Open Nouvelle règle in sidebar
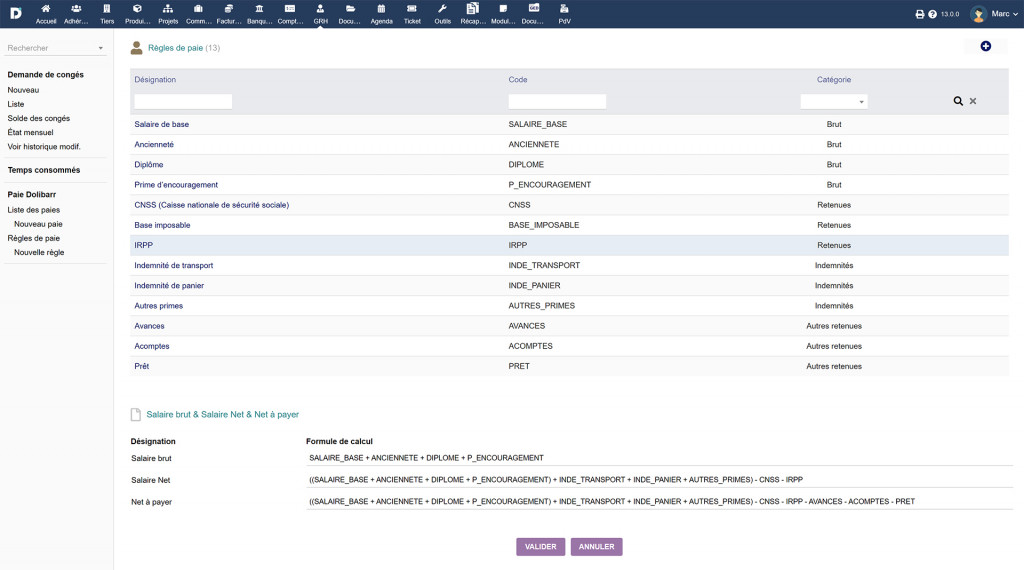Viewport: 1024px width, 570px height. pyautogui.click(x=39, y=253)
